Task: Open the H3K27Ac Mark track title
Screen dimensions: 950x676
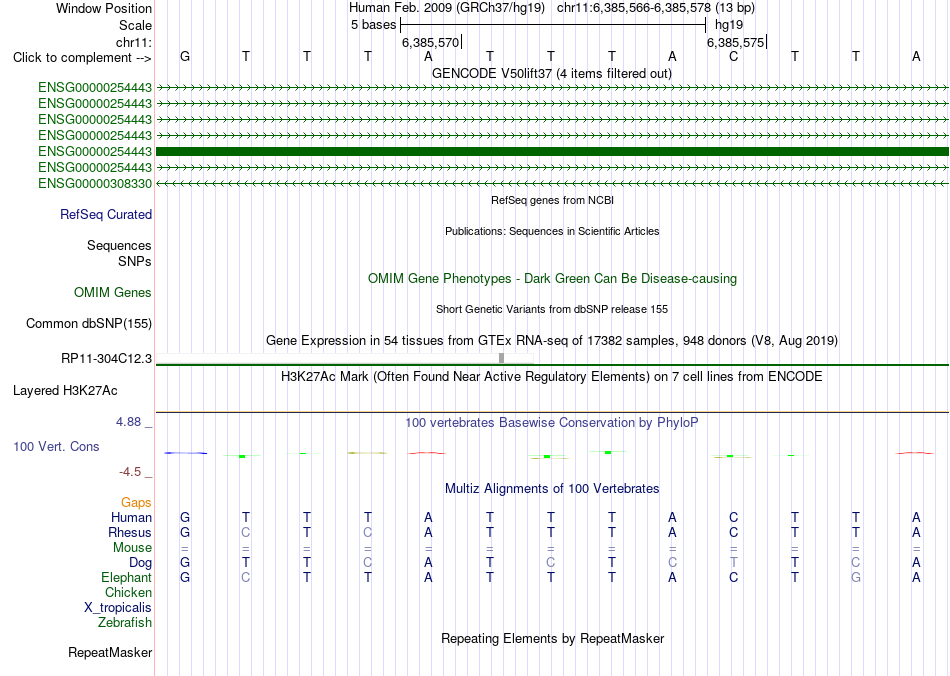Action: click(x=552, y=377)
